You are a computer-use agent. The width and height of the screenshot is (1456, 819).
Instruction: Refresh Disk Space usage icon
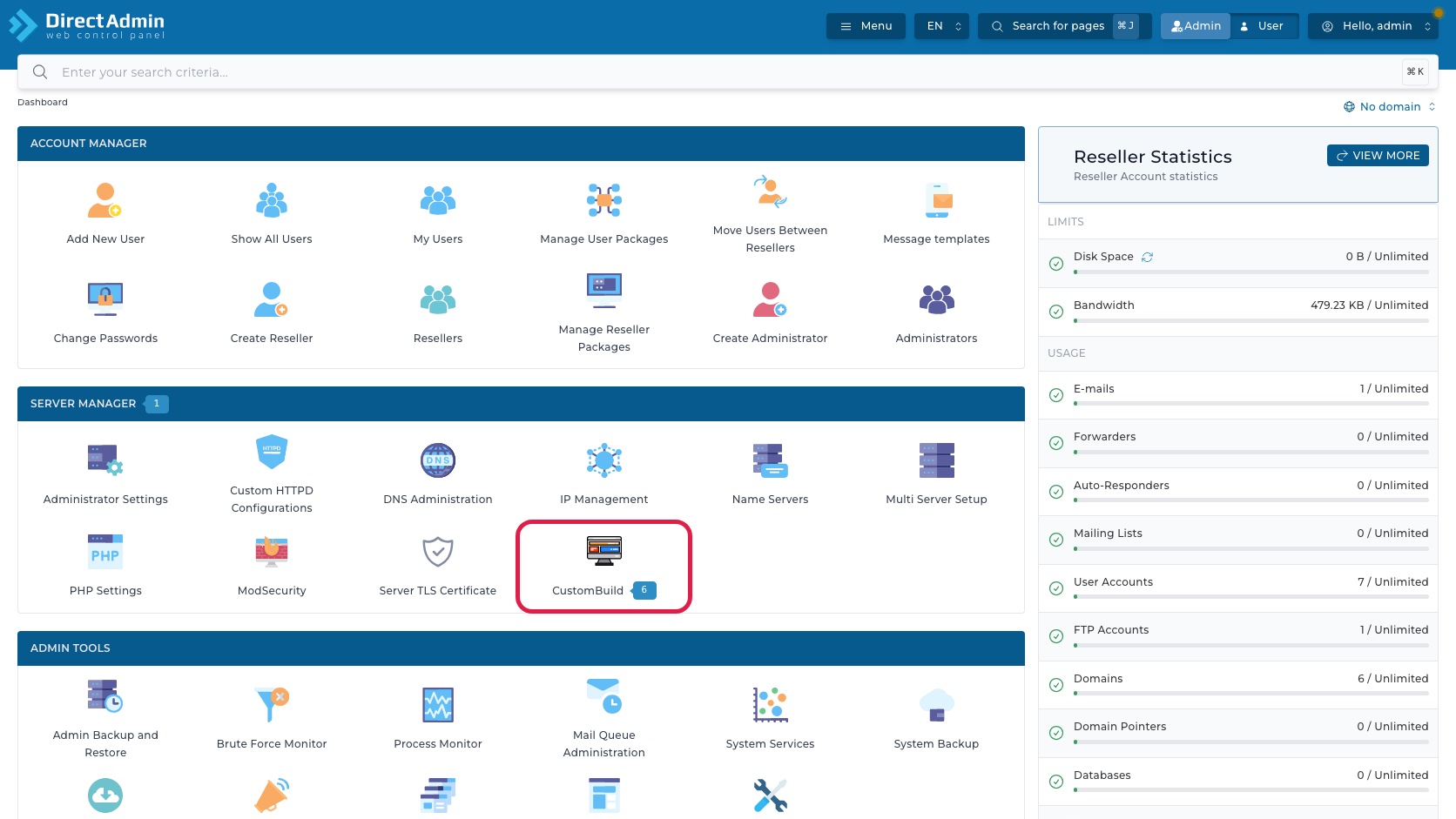(x=1148, y=257)
